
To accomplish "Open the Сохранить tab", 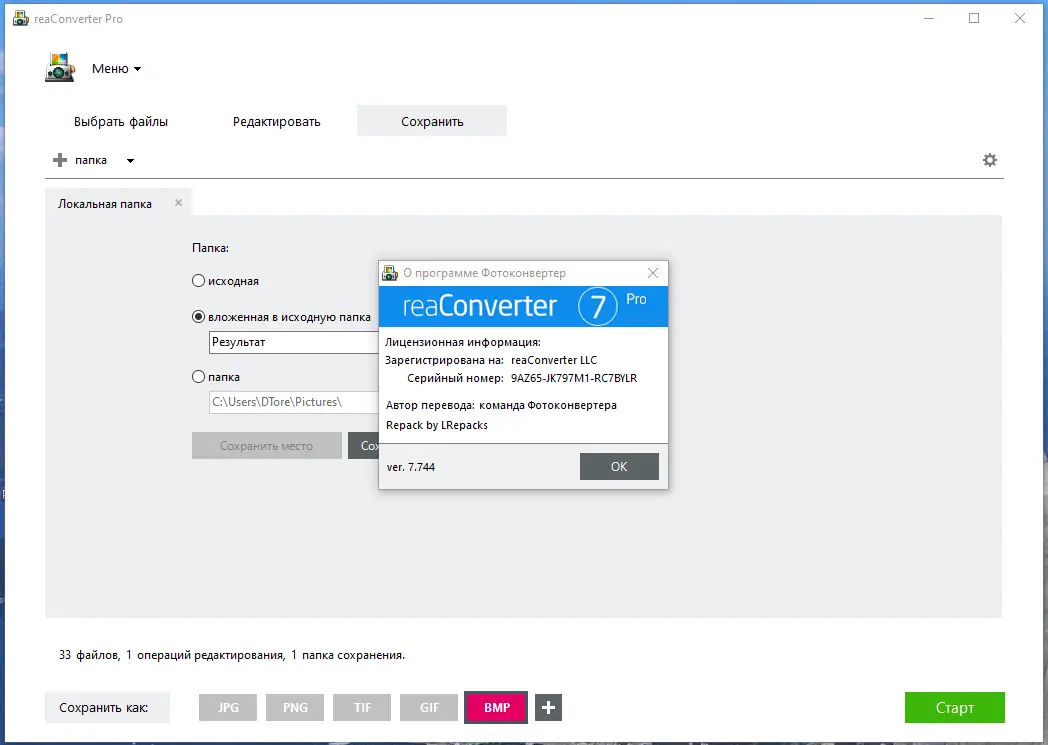I will (432, 121).
